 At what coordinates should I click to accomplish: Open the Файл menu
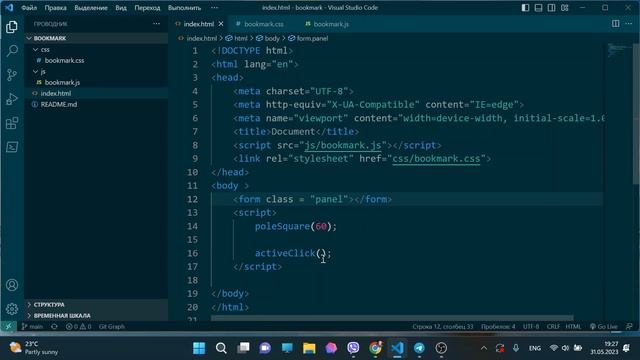tap(29, 8)
